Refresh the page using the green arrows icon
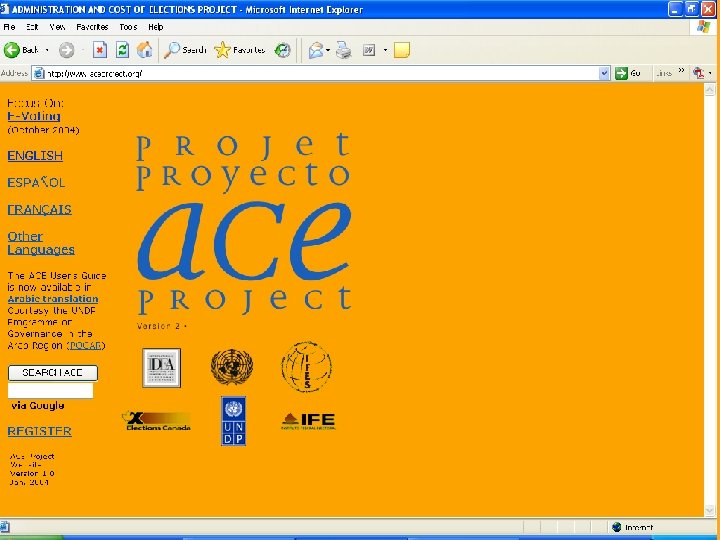This screenshot has height=540, width=720. (x=122, y=50)
